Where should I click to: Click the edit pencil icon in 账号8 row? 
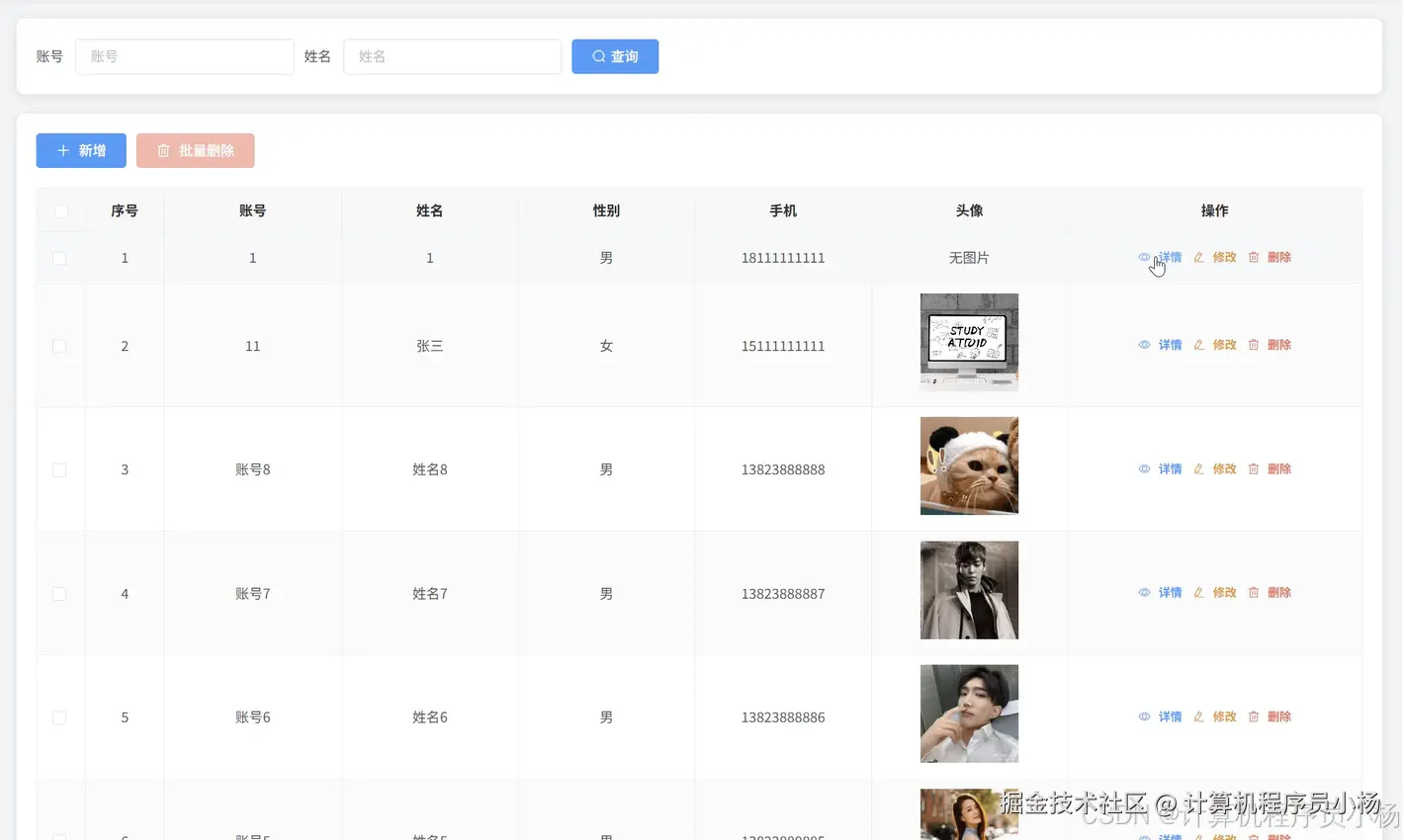1198,469
